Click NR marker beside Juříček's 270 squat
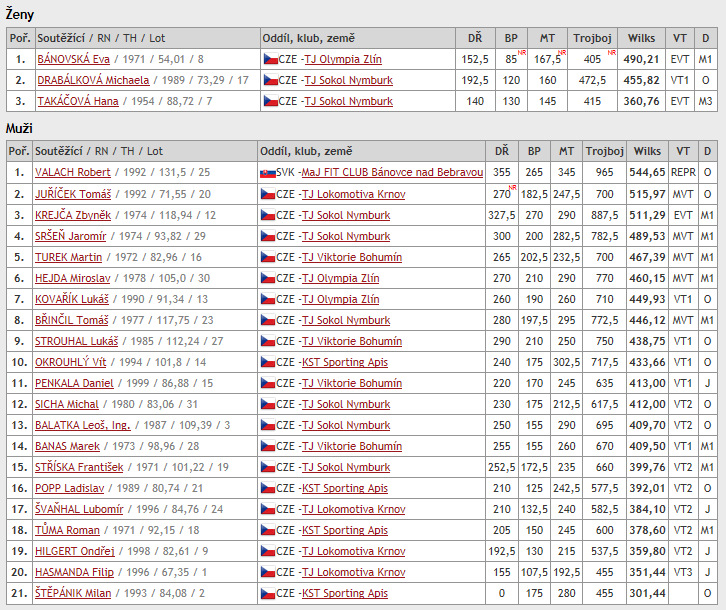The height and width of the screenshot is (610, 726). (513, 187)
